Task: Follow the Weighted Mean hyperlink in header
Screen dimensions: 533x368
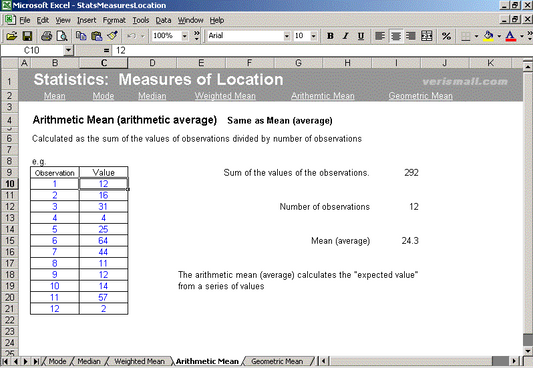Action: pos(225,96)
